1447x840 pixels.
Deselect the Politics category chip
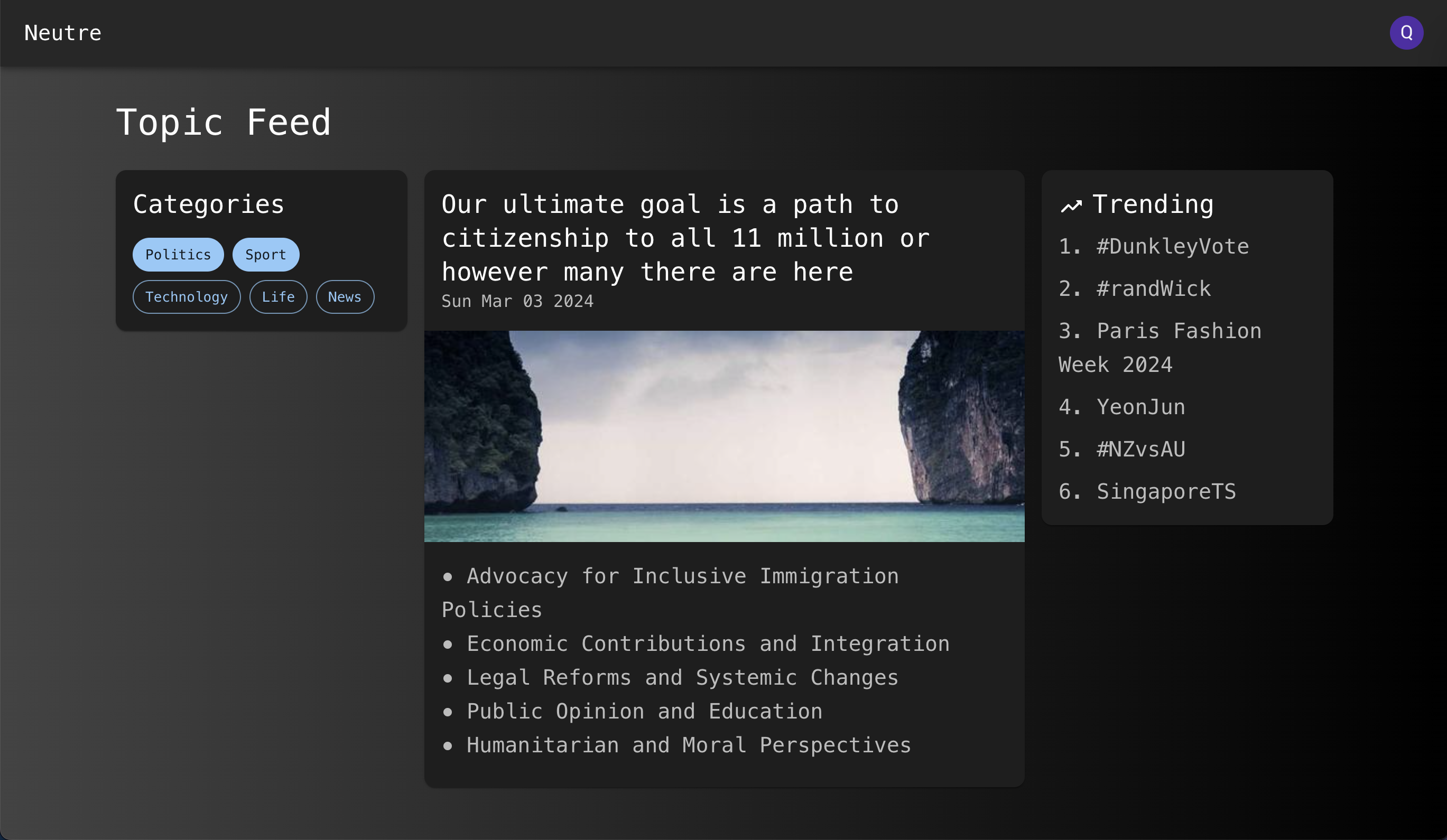pos(178,254)
